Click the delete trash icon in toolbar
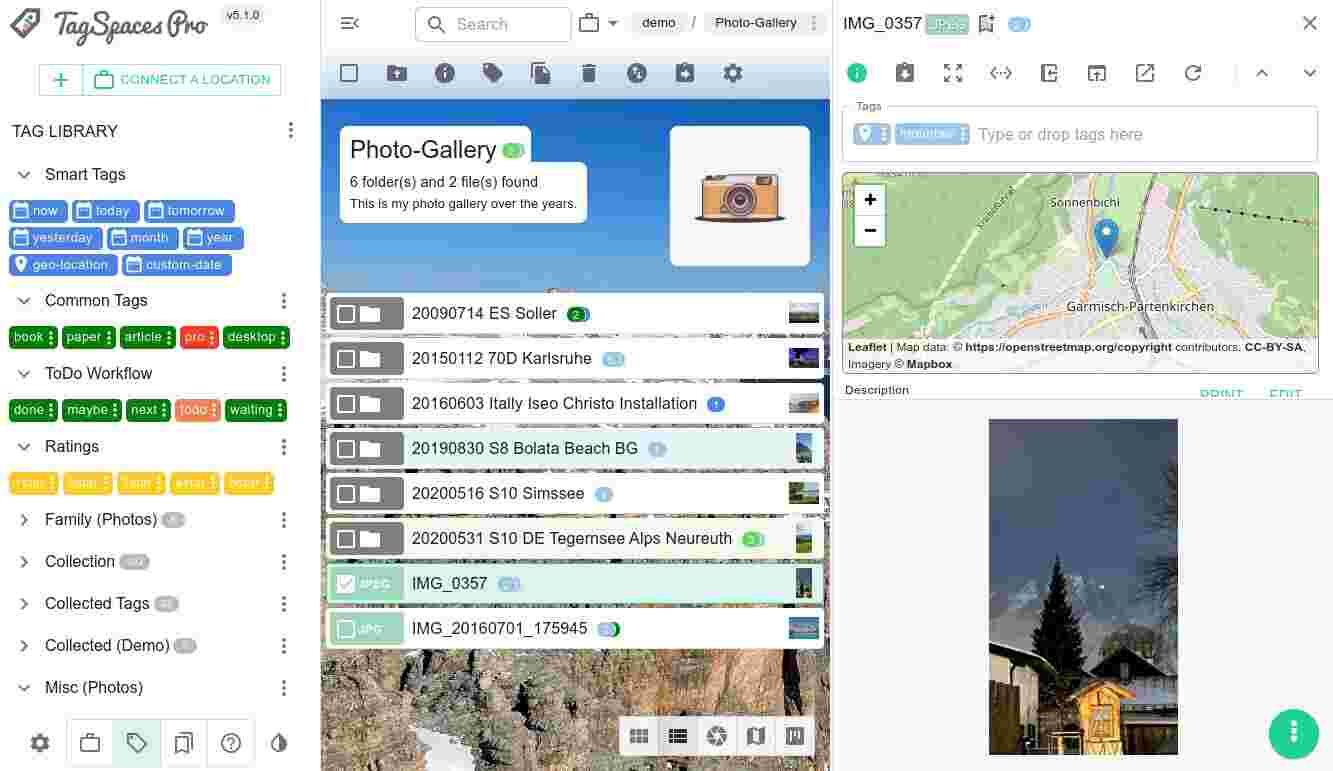 pos(589,73)
